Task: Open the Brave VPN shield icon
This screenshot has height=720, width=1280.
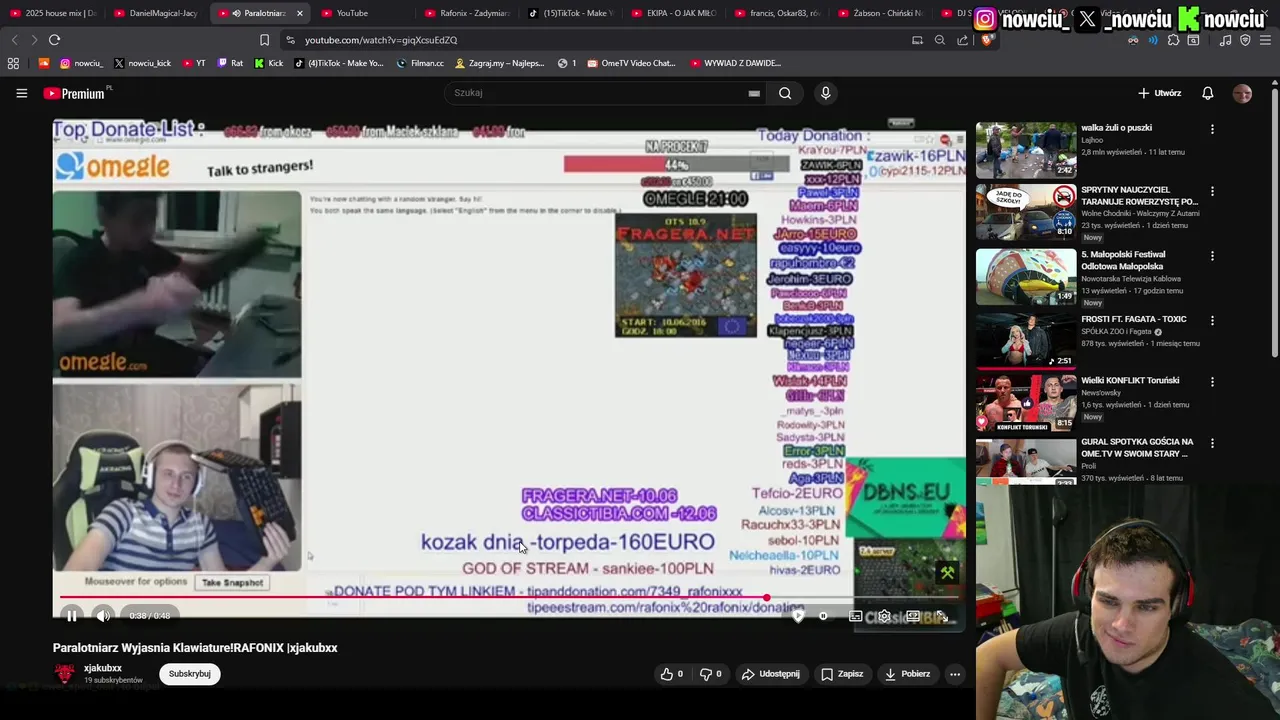Action: [x=1245, y=40]
